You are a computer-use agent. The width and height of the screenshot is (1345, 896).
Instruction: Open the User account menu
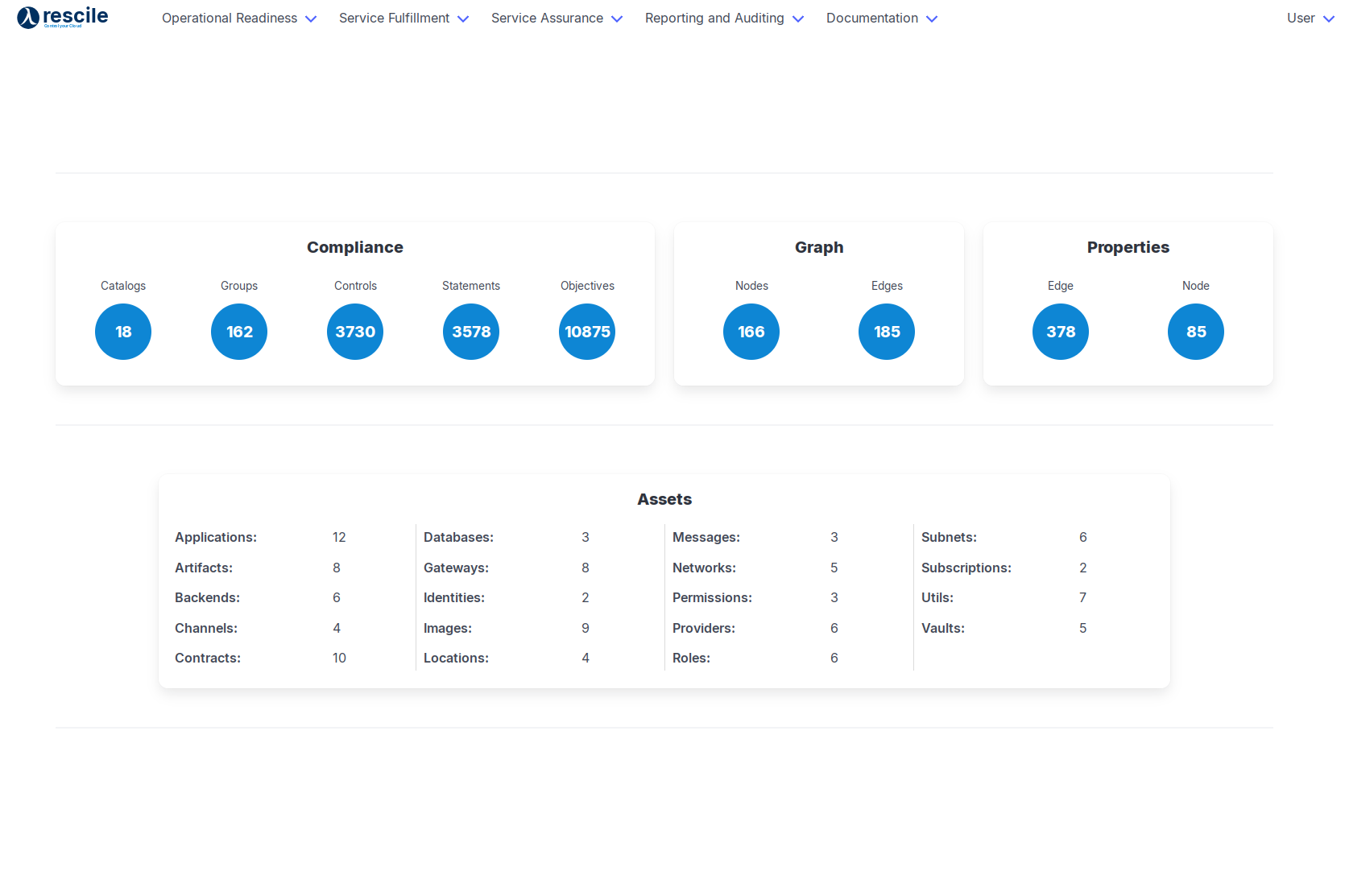coord(1310,19)
